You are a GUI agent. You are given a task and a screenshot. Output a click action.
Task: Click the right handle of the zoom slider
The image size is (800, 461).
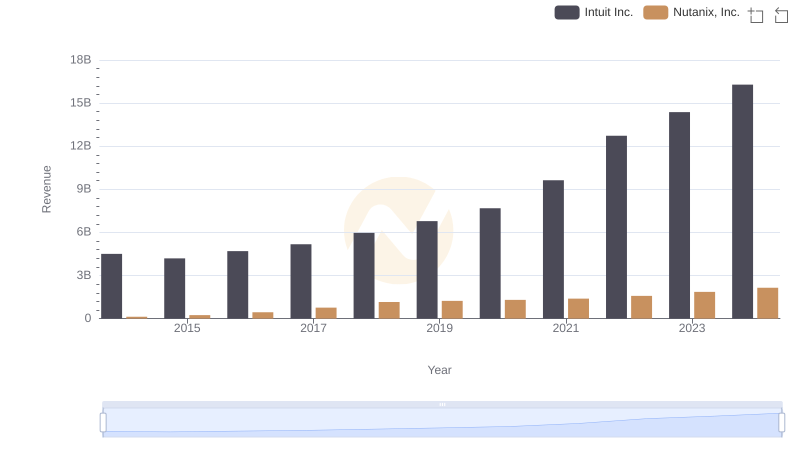[x=781, y=423]
